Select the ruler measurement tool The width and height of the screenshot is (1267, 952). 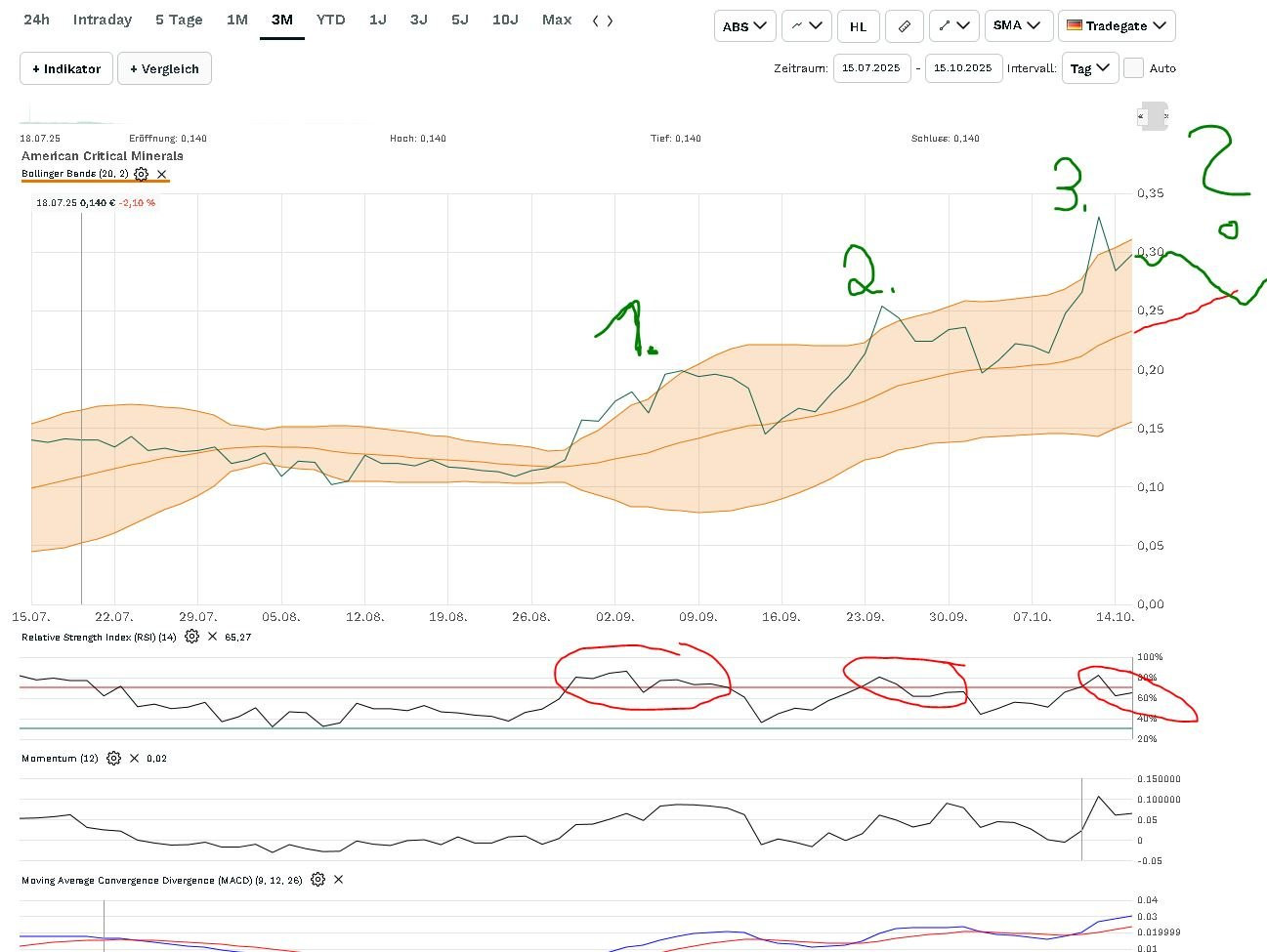click(904, 26)
